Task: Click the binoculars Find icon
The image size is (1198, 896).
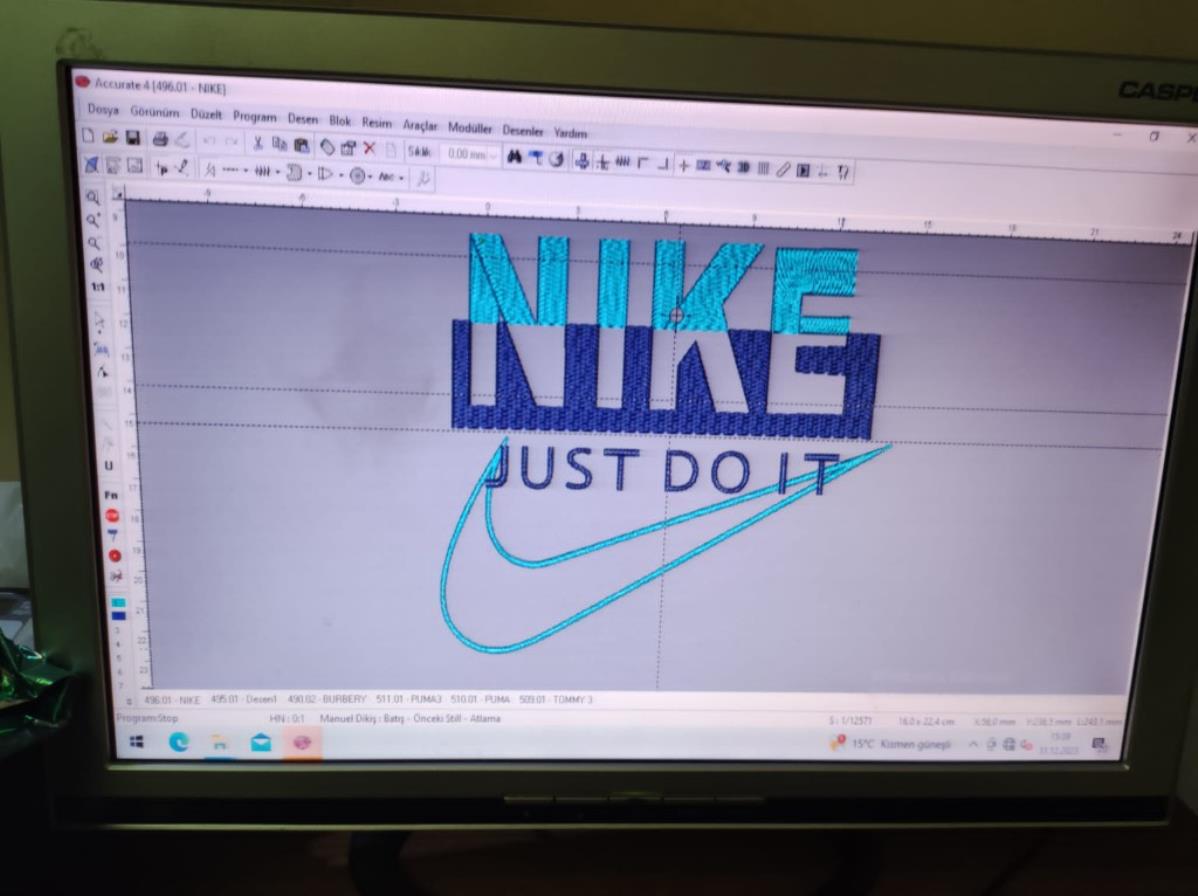Action: tap(514, 157)
